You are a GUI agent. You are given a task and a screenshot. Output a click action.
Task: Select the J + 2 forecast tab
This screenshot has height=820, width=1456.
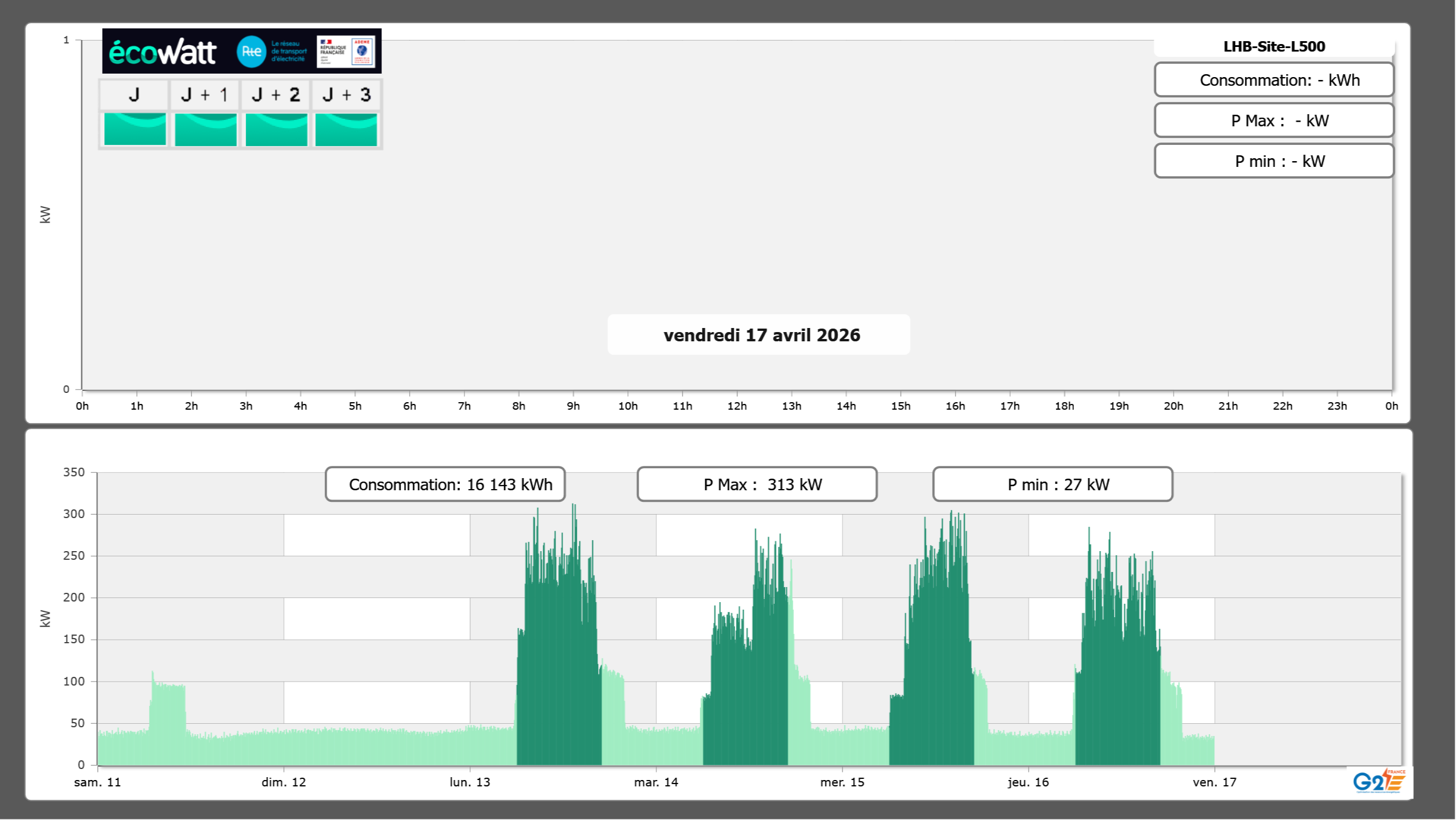click(275, 94)
